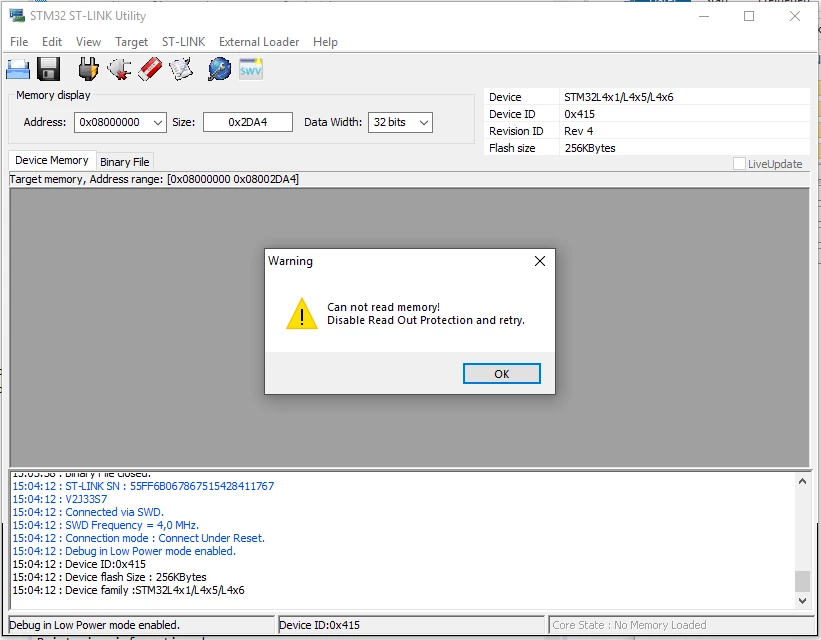Open the SWV viewer icon
Screen dimensions: 821x640
(x=251, y=69)
